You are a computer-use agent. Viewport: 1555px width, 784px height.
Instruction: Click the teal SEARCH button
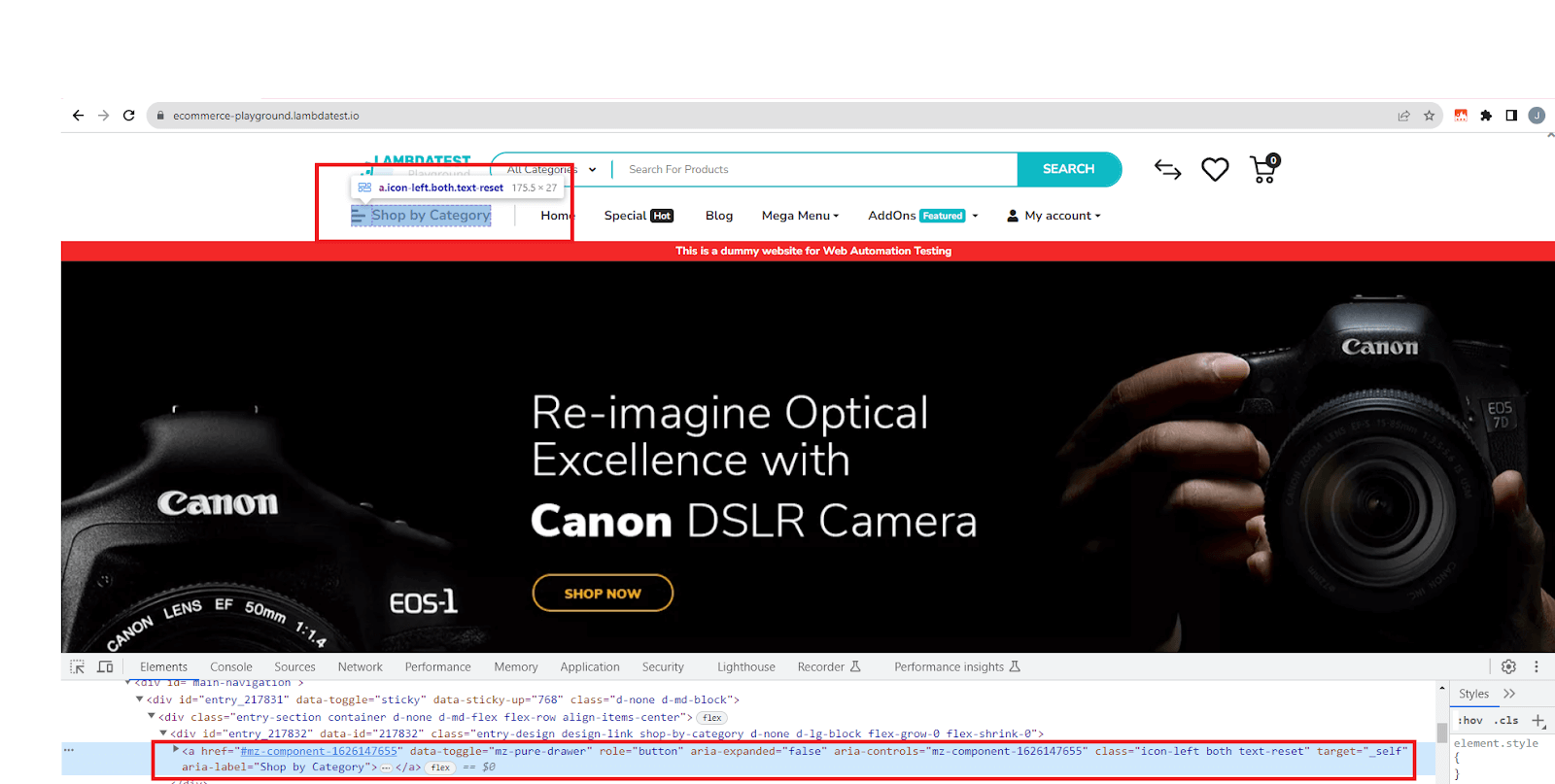click(x=1069, y=169)
